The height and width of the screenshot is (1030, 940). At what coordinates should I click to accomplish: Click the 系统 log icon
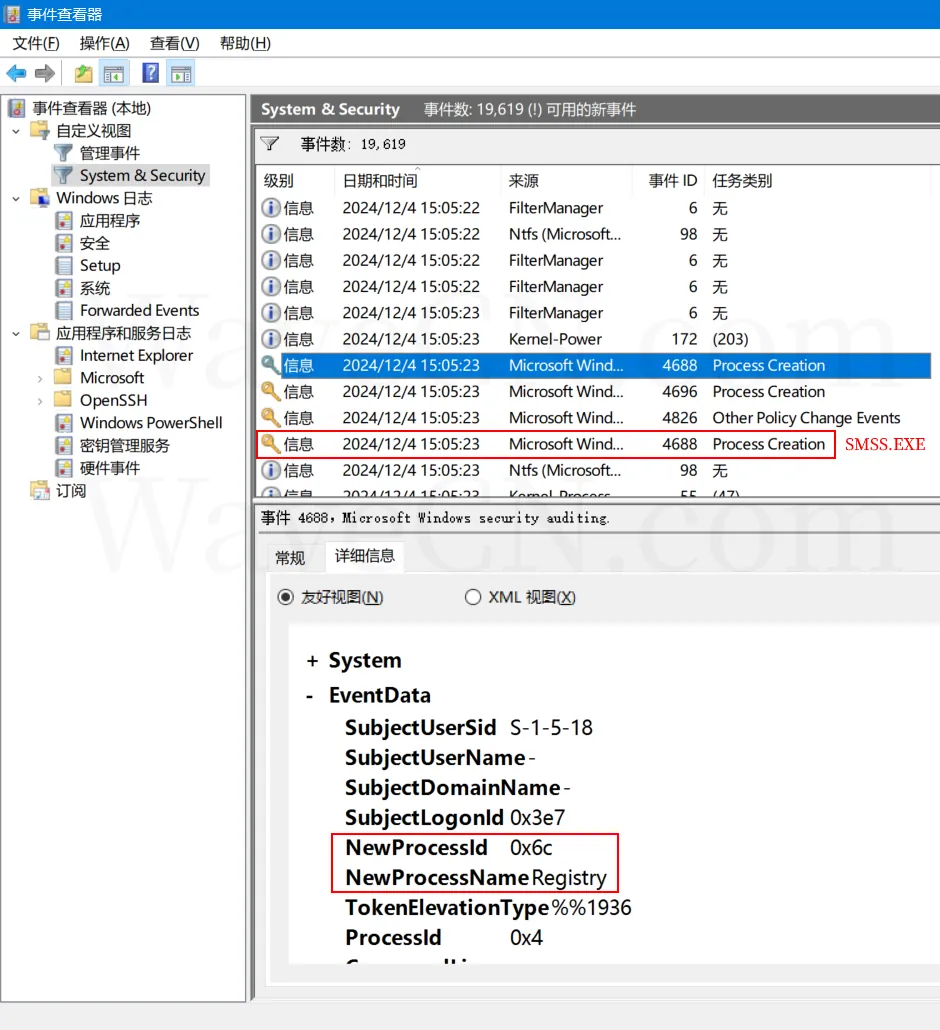click(x=64, y=288)
